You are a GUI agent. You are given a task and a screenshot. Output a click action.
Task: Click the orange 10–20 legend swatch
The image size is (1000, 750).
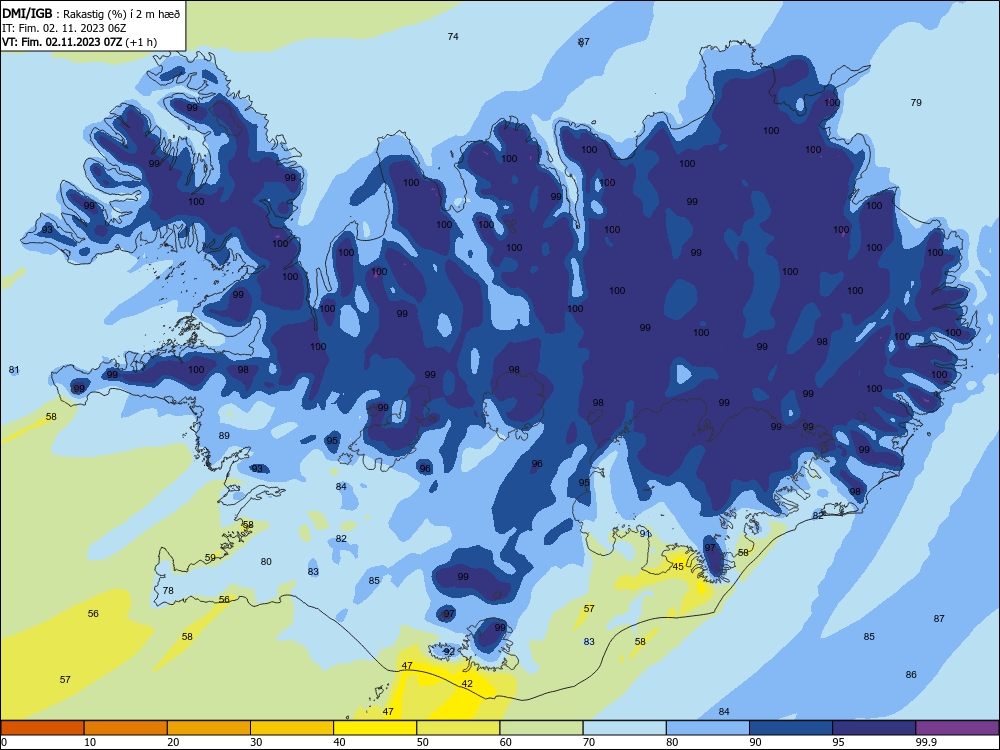[x=126, y=728]
